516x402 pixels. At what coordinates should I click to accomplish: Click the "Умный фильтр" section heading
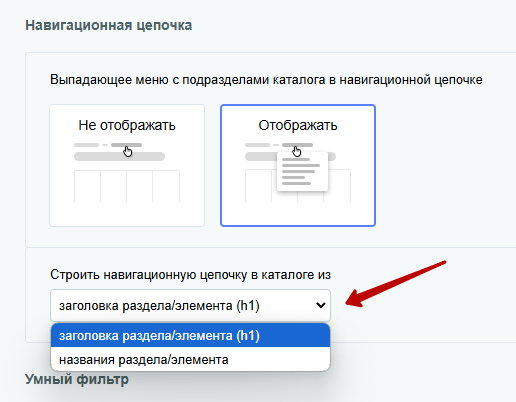[77, 379]
